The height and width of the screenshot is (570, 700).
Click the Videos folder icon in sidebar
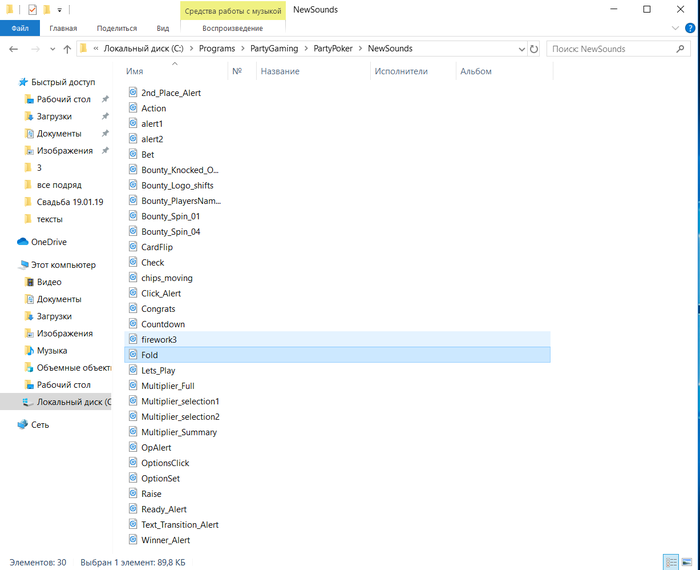[29, 282]
